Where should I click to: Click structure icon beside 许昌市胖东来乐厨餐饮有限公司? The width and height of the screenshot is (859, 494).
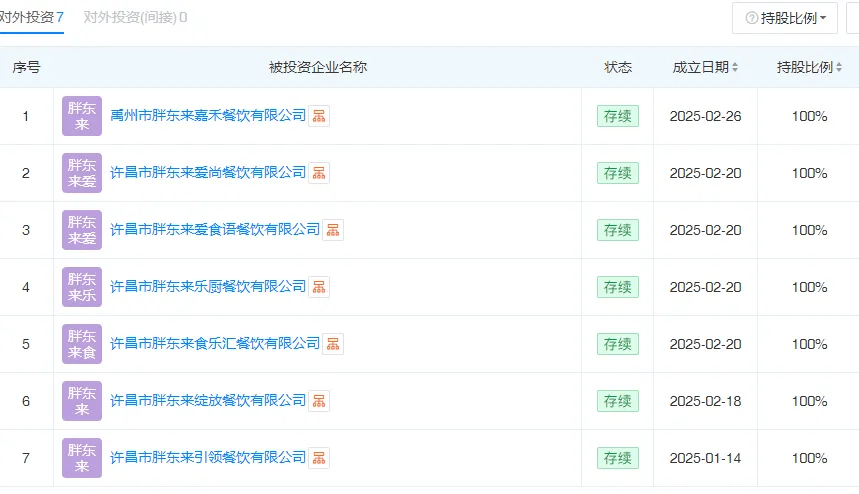tap(319, 287)
